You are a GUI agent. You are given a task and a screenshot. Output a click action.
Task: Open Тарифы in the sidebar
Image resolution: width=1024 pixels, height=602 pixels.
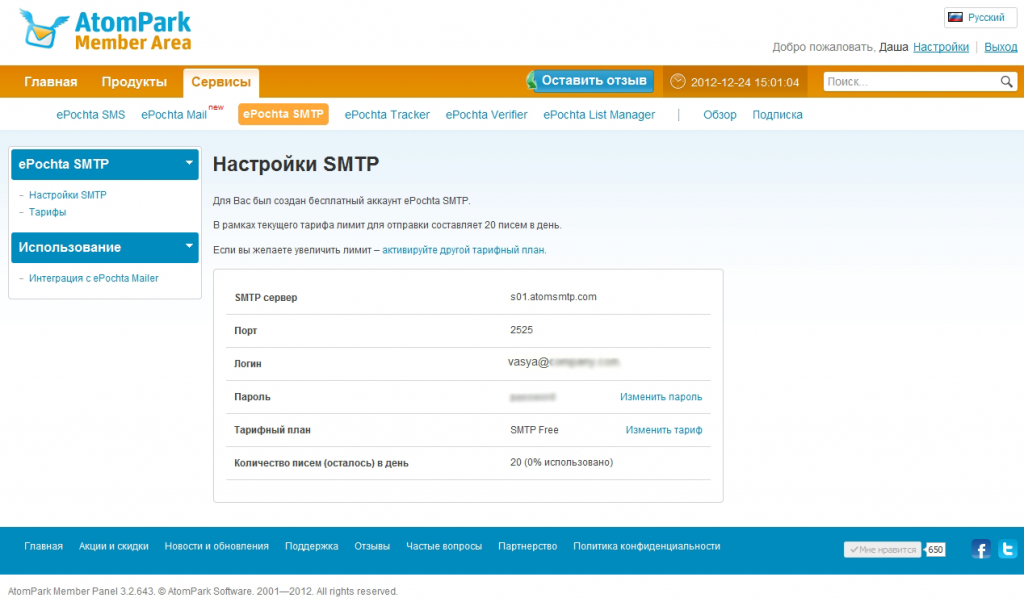[48, 212]
